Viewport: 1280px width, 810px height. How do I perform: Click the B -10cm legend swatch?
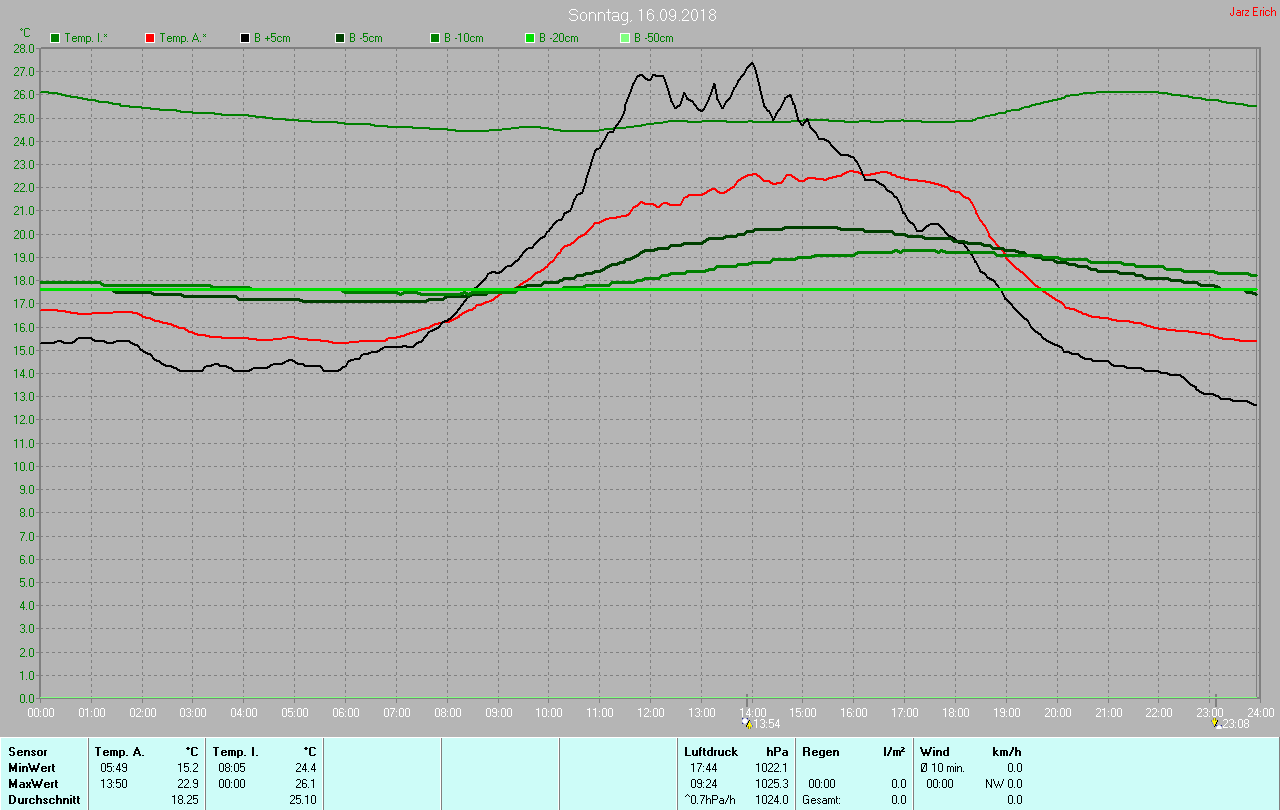pos(435,38)
